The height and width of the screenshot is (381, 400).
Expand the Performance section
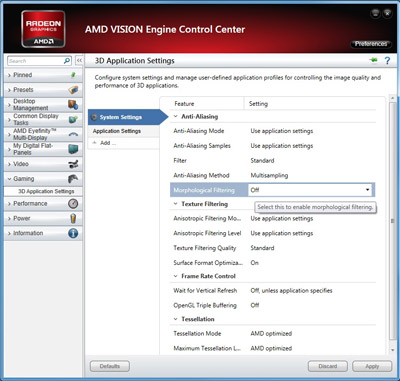9,204
